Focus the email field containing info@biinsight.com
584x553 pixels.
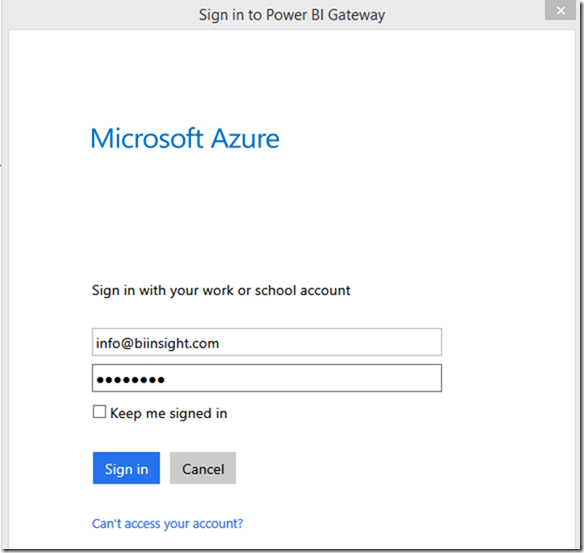267,342
